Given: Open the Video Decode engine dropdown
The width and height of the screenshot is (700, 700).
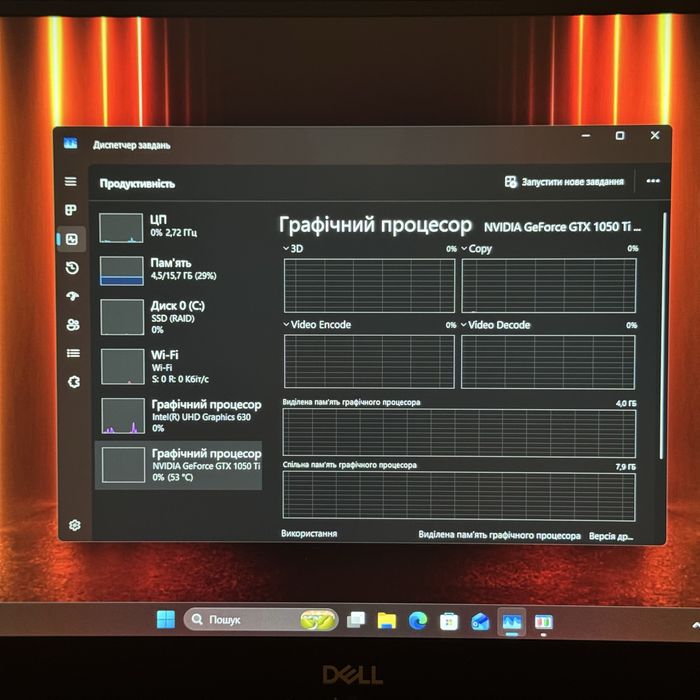Looking at the screenshot, I should click(x=463, y=325).
